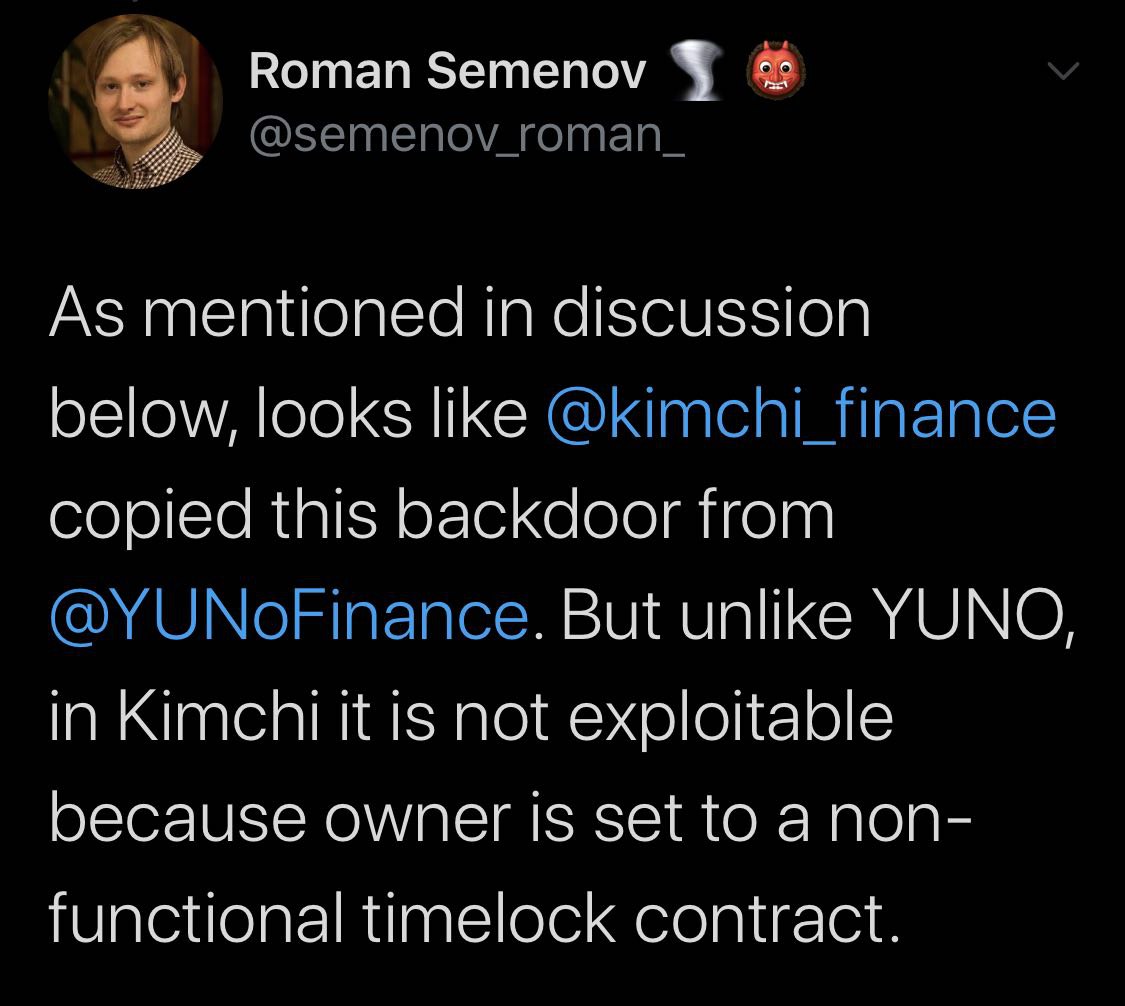Click the word "owner" in the tweet
This screenshot has width=1125, height=1006.
(417, 819)
